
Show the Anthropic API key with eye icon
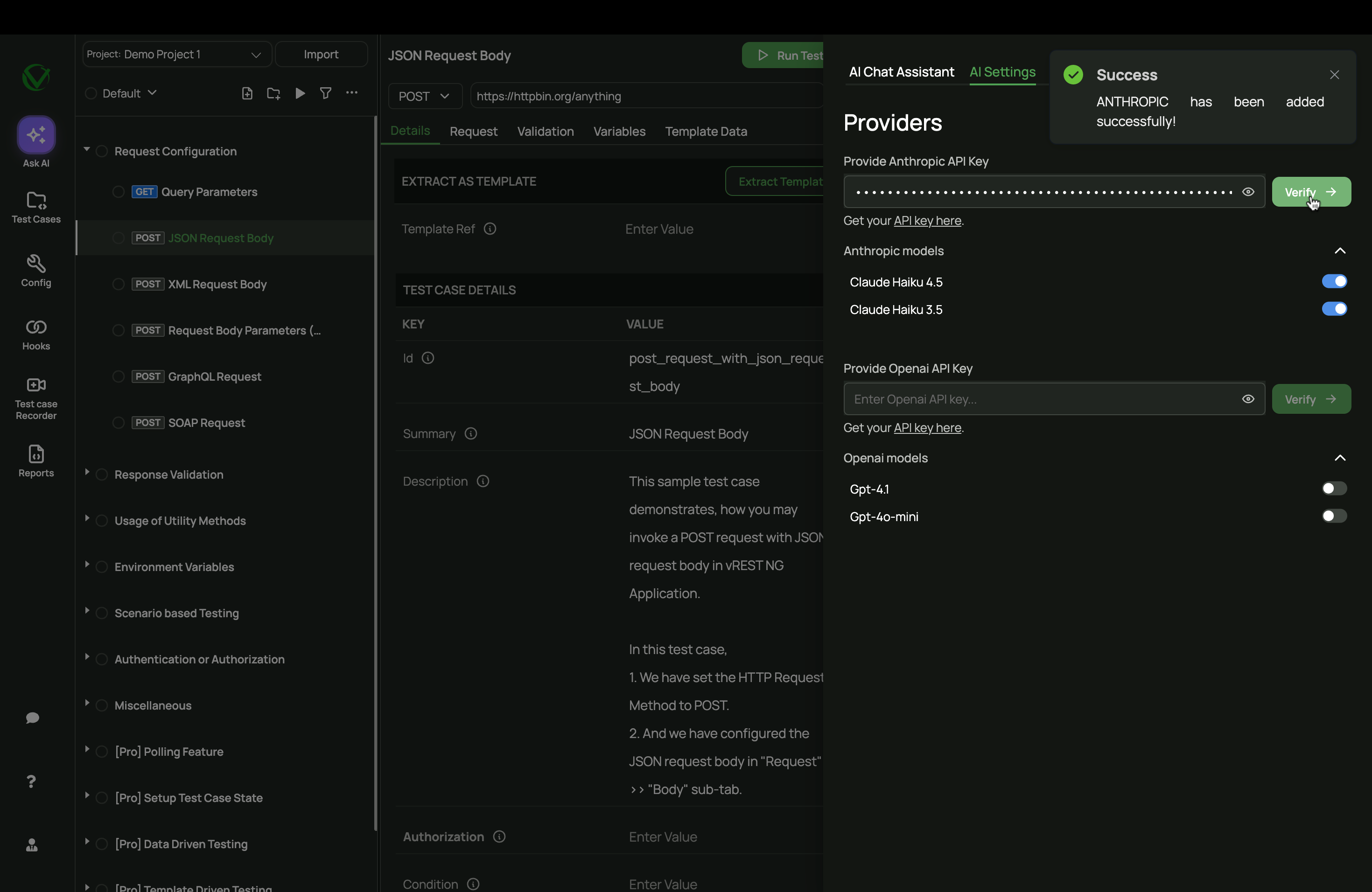[x=1248, y=192]
